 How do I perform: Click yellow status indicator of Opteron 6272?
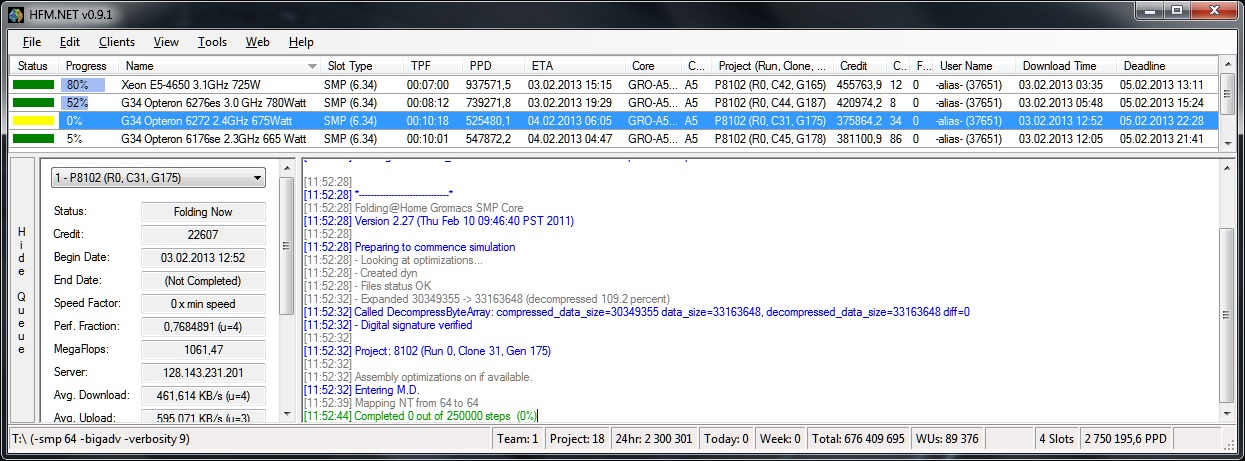point(33,121)
